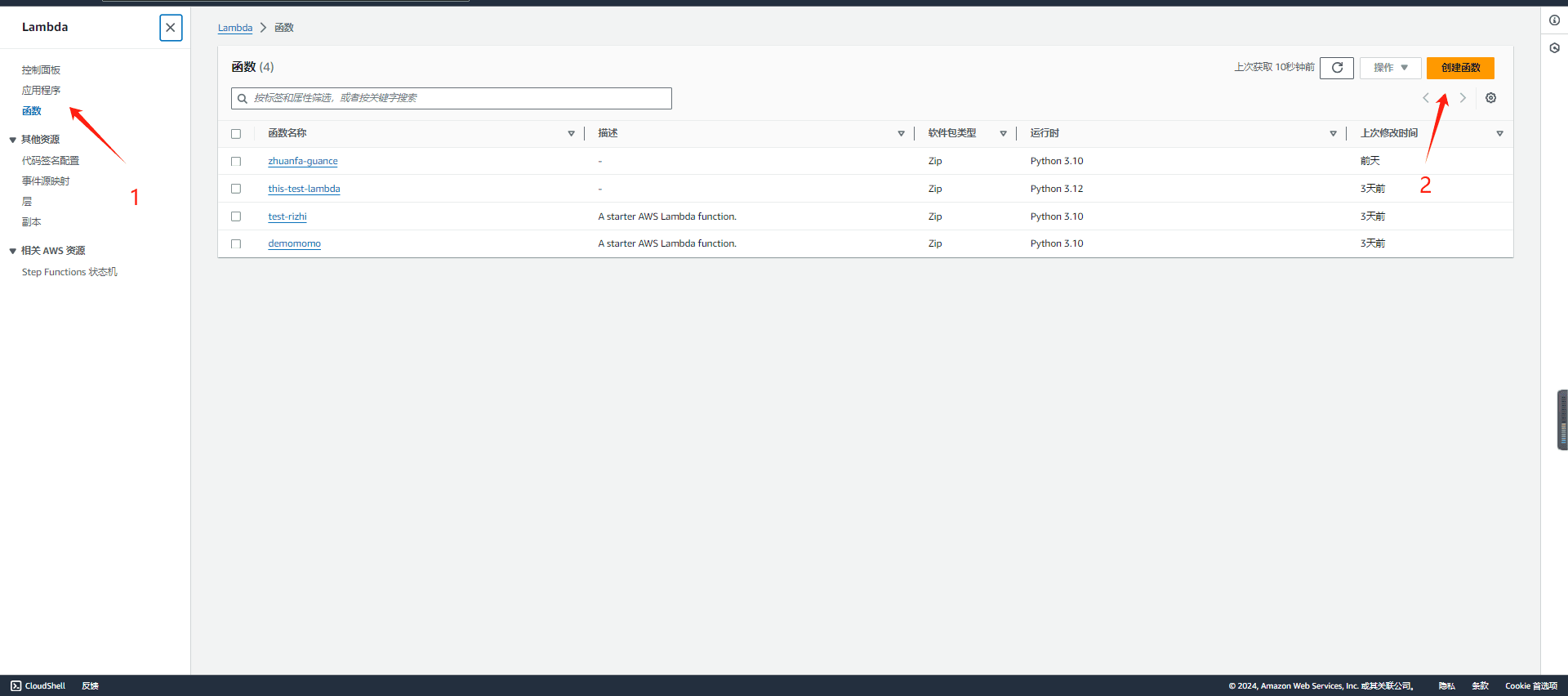Open the 隐私 privacy link in footer
Viewport: 1568px width, 696px height.
[x=1446, y=686]
